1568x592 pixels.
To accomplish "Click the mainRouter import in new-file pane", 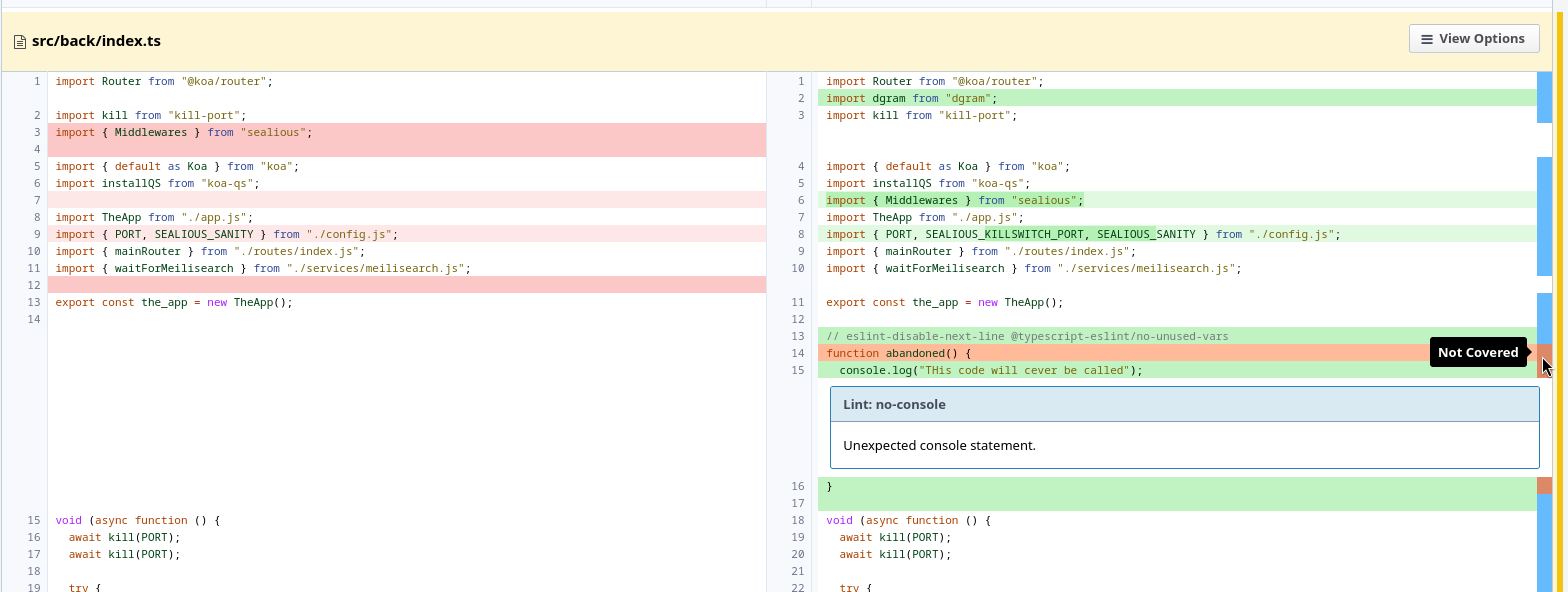I will (x=1177, y=251).
